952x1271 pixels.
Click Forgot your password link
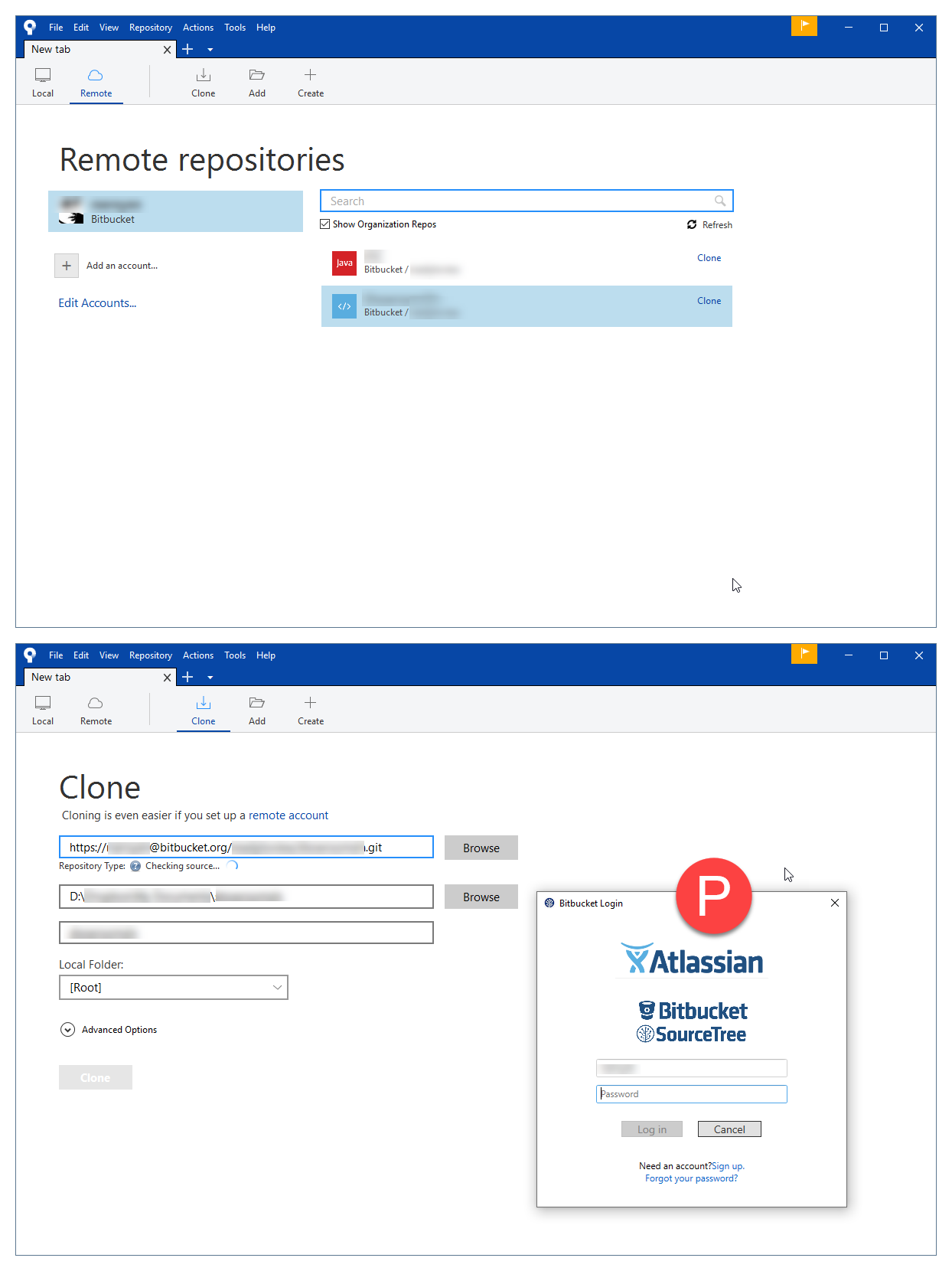point(692,1178)
